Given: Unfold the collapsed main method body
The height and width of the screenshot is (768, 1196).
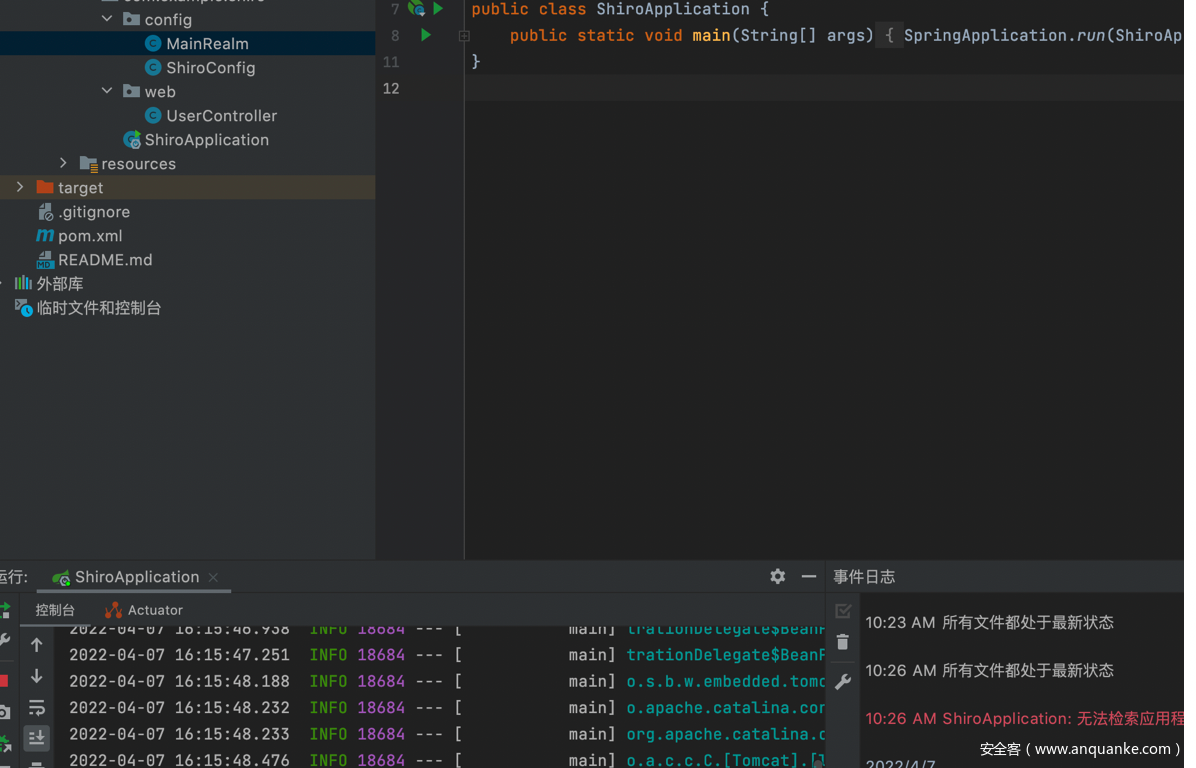Looking at the screenshot, I should tap(464, 35).
